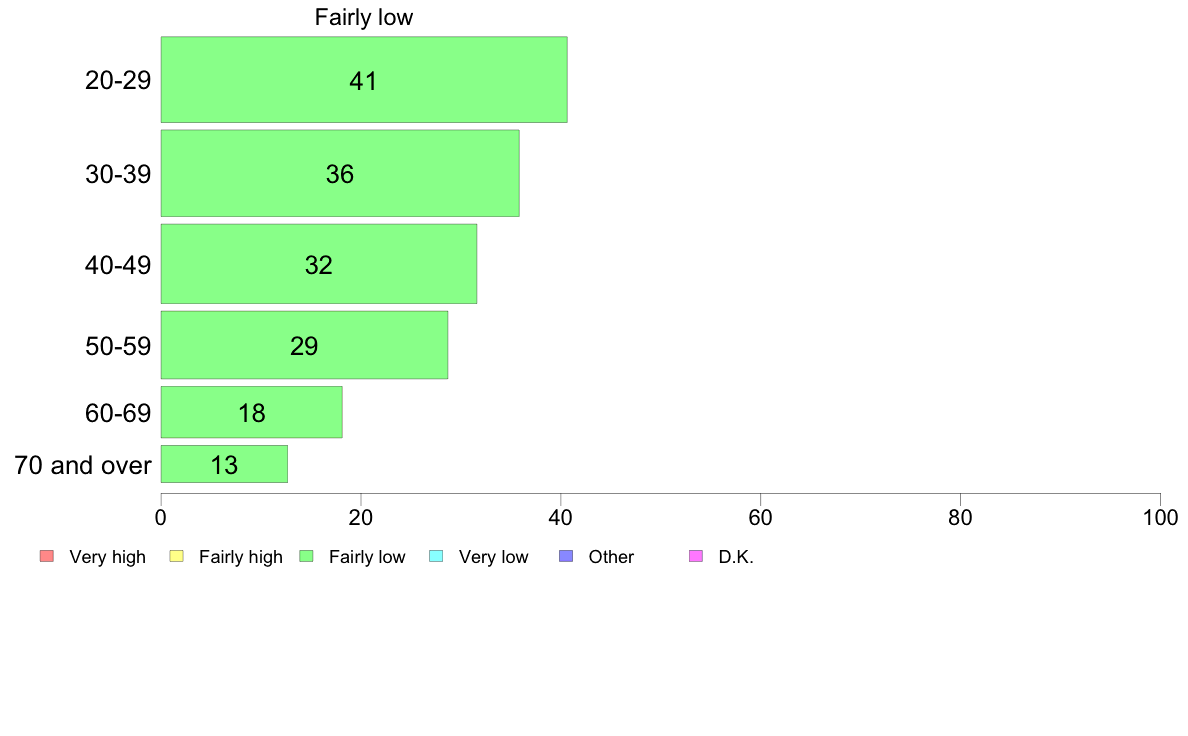Click the cyan Very low legend swatch
This screenshot has width=1188, height=736.
coord(436,556)
